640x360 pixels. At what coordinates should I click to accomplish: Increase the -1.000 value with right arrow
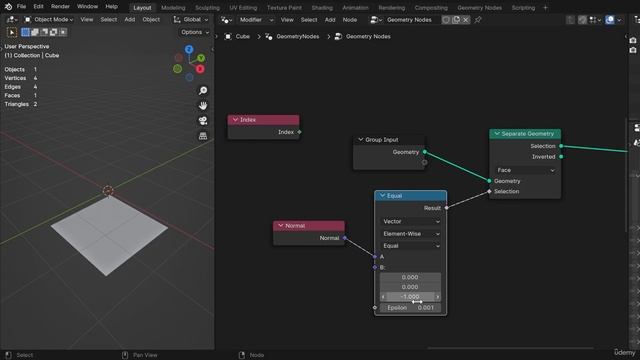tap(438, 297)
